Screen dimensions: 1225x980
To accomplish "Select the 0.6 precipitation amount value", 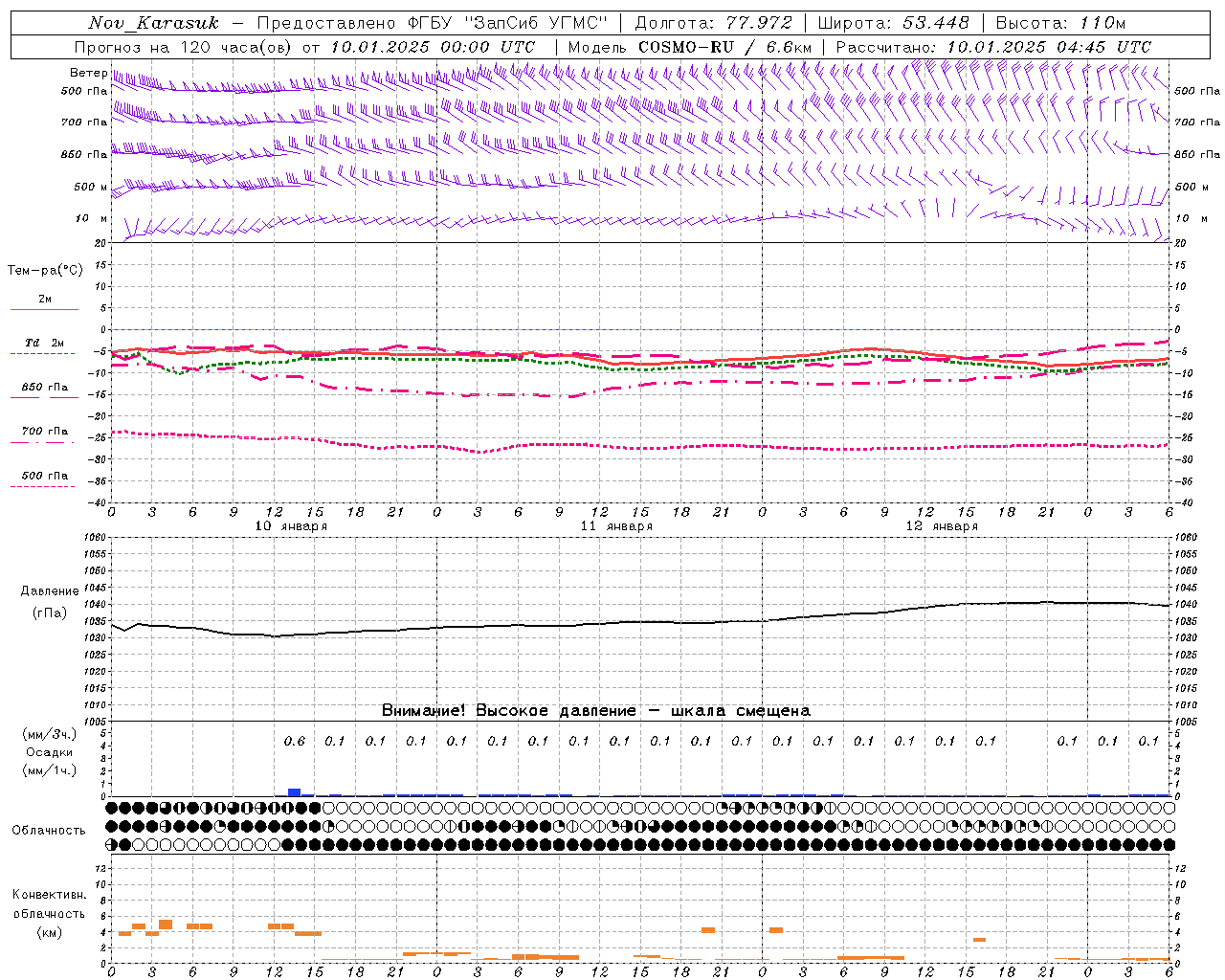I will [x=295, y=741].
